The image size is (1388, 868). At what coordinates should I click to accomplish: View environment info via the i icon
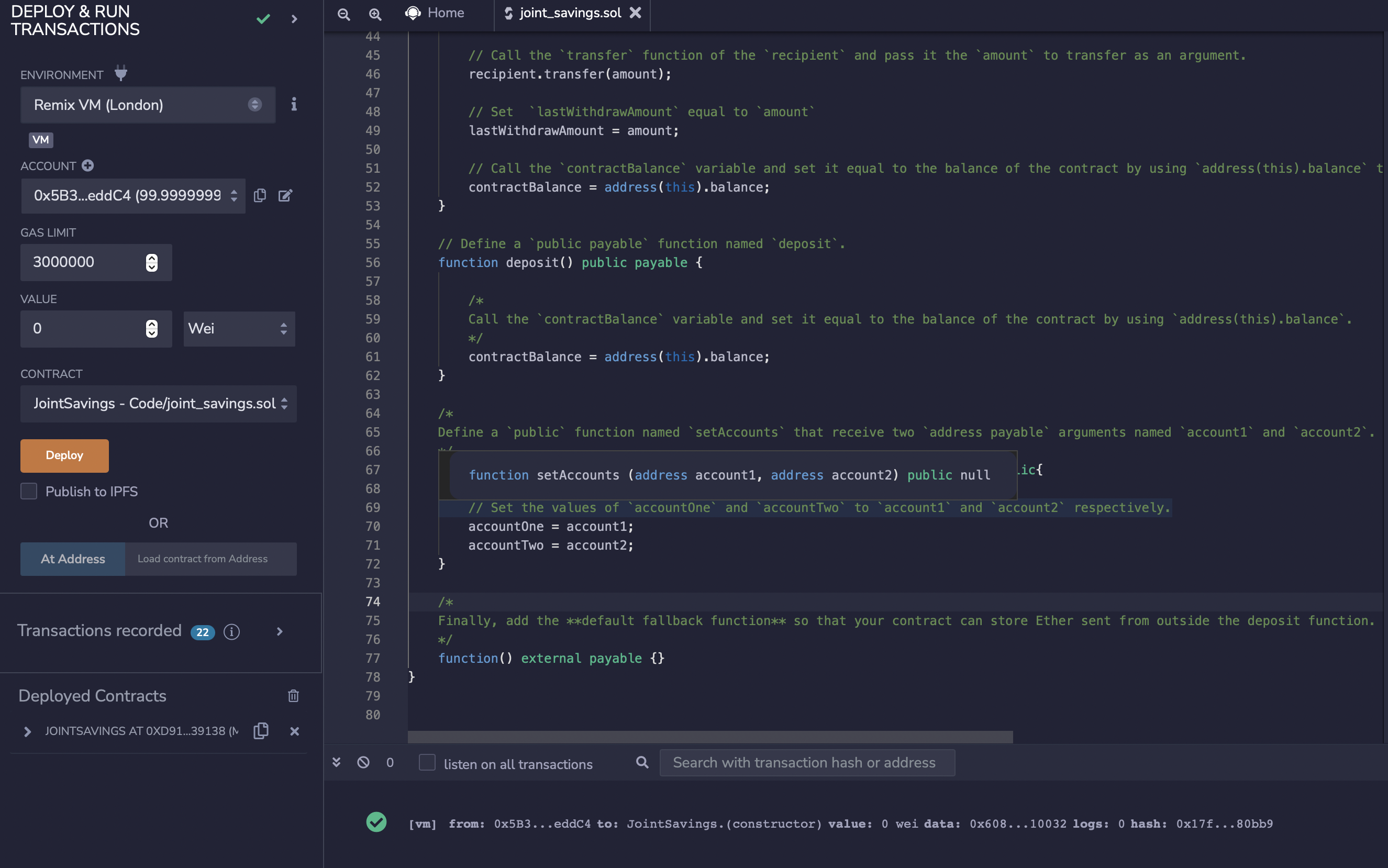294,105
